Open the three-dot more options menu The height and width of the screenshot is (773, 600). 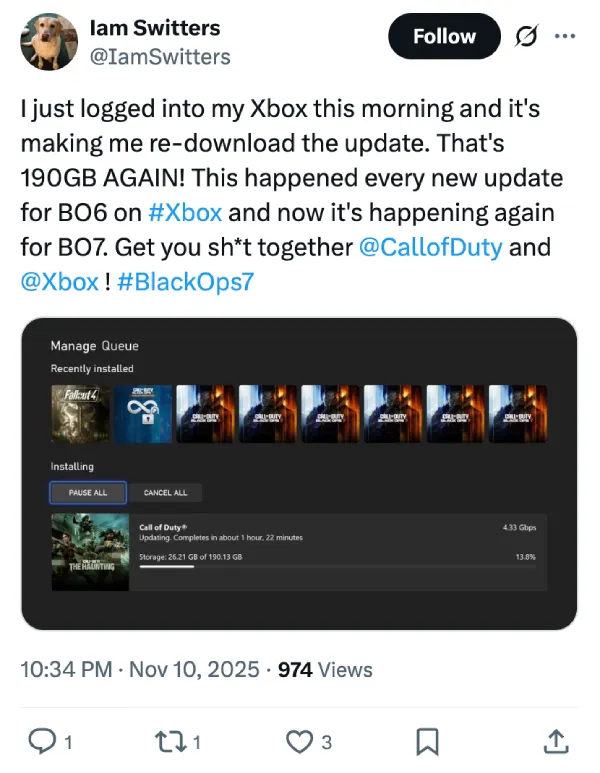pyautogui.click(x=565, y=37)
